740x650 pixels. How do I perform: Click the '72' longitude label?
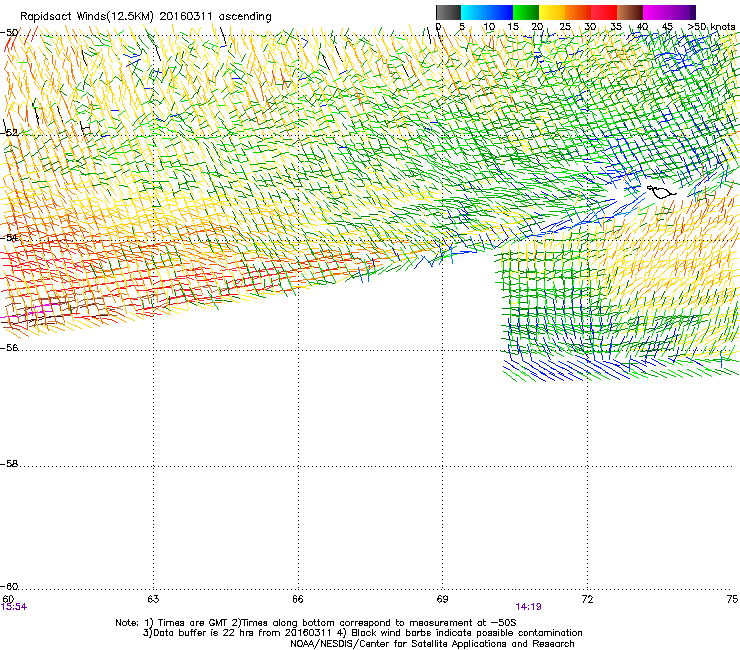click(x=587, y=599)
